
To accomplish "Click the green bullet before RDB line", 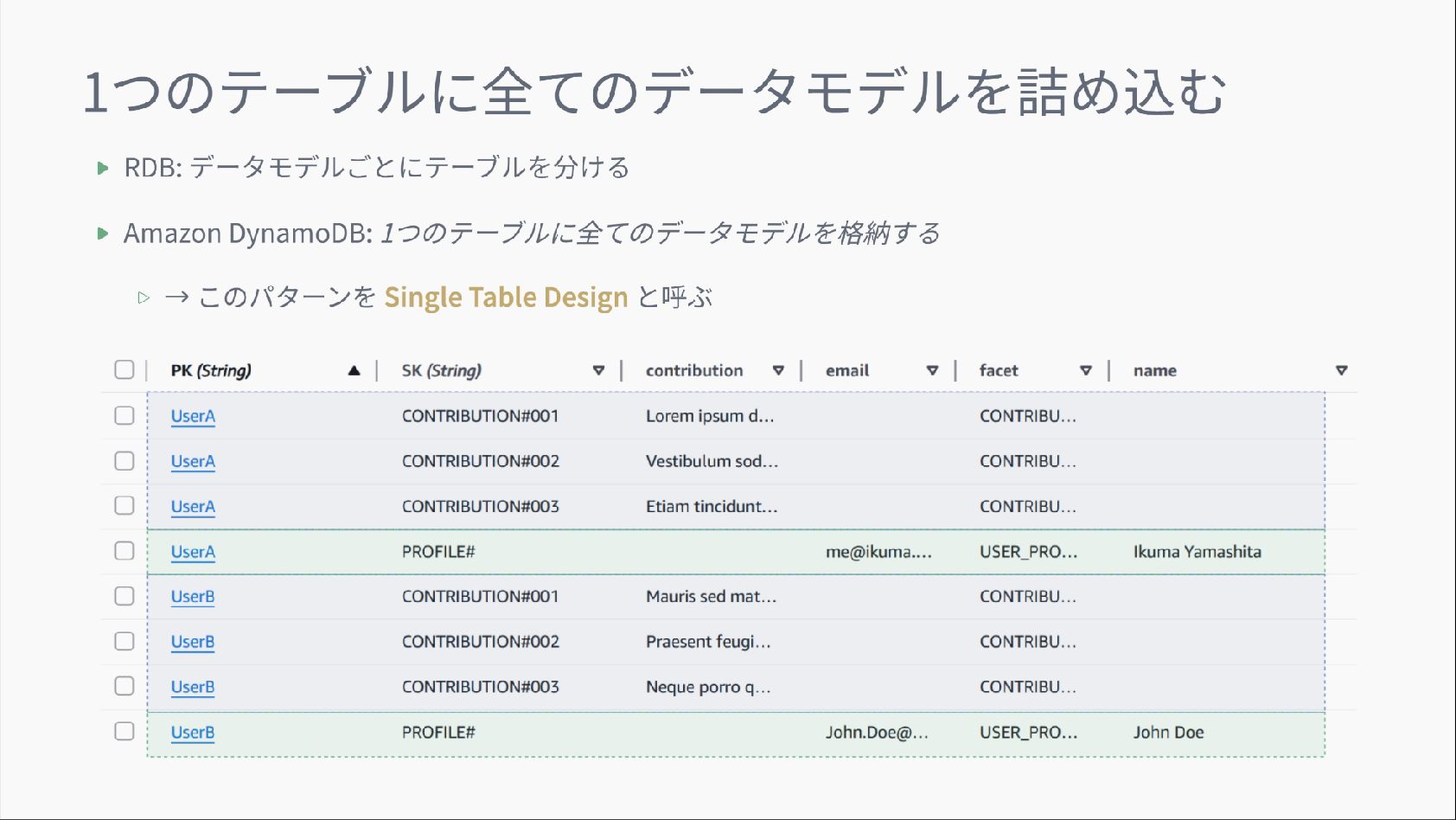I will pyautogui.click(x=103, y=168).
